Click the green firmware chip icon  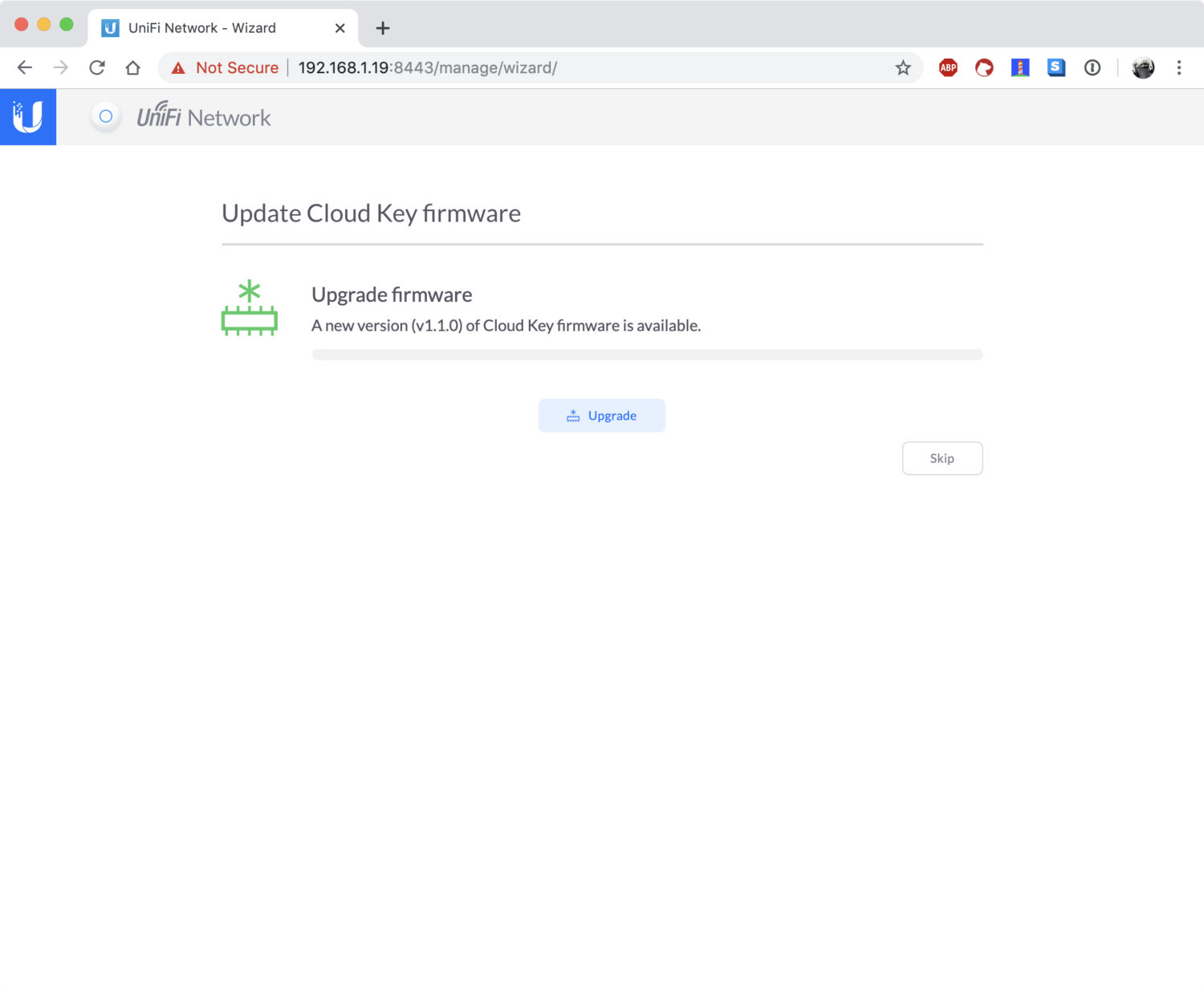[250, 307]
